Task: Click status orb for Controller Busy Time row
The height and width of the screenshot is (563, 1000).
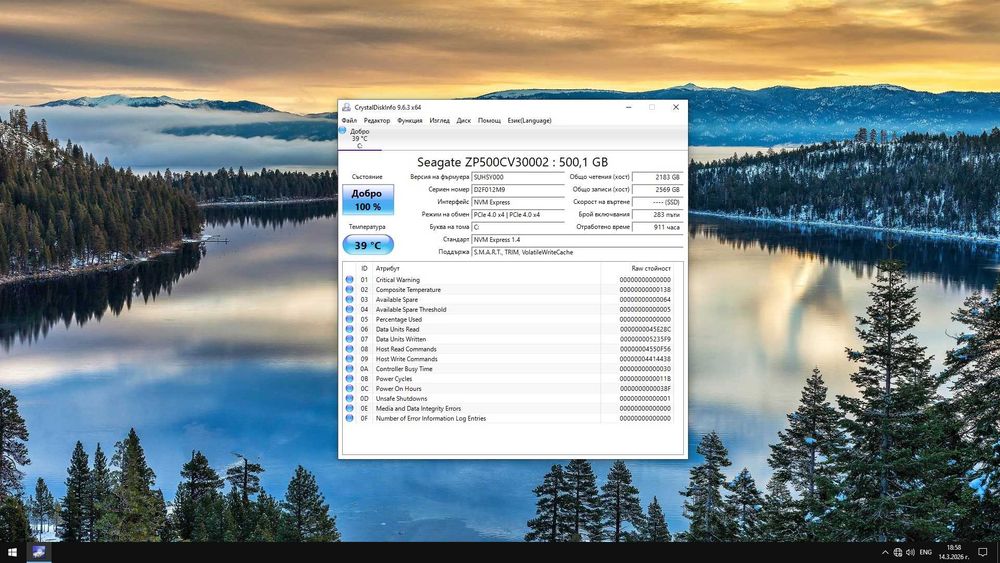Action: (349, 369)
